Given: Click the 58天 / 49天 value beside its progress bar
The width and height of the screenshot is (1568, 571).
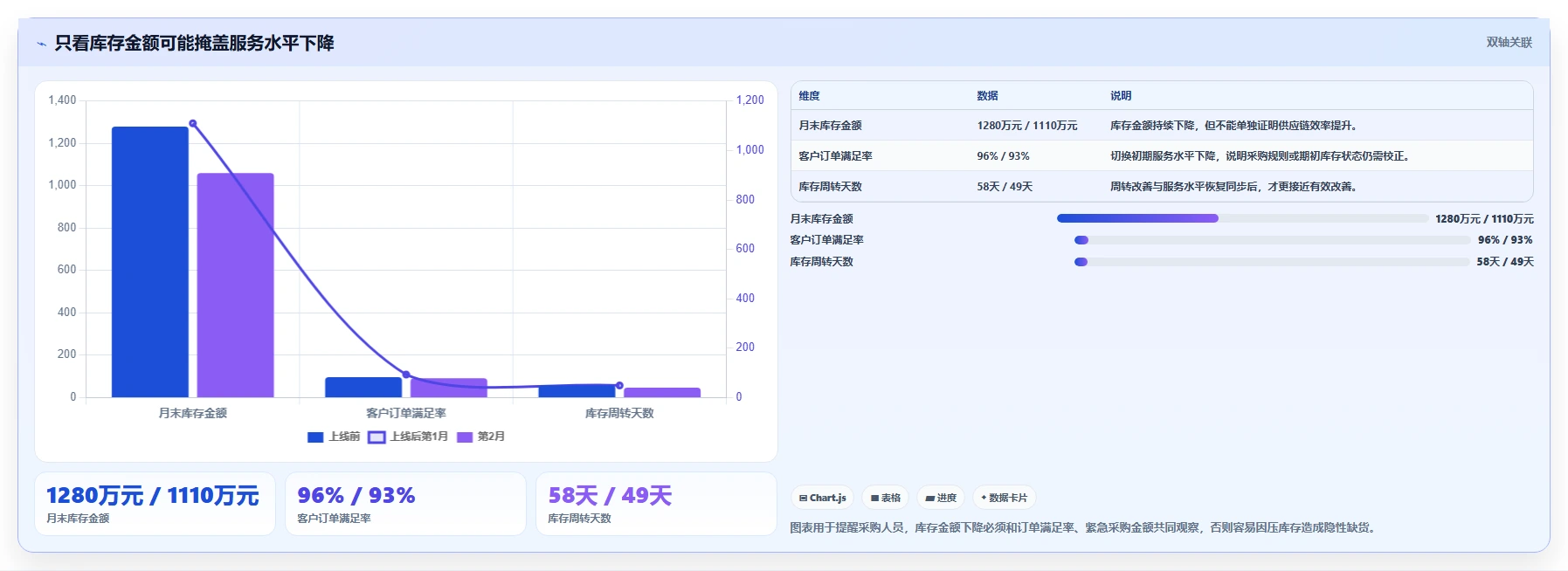Looking at the screenshot, I should (1505, 262).
